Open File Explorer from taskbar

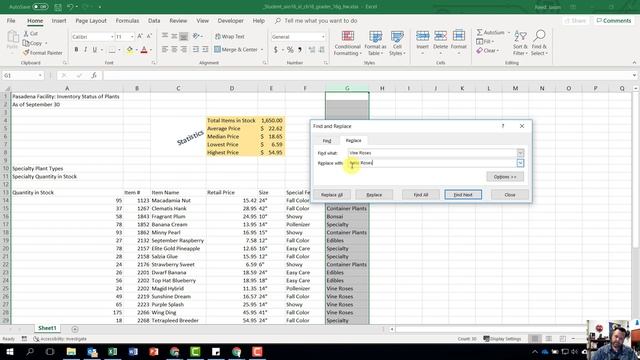[x=71, y=352]
